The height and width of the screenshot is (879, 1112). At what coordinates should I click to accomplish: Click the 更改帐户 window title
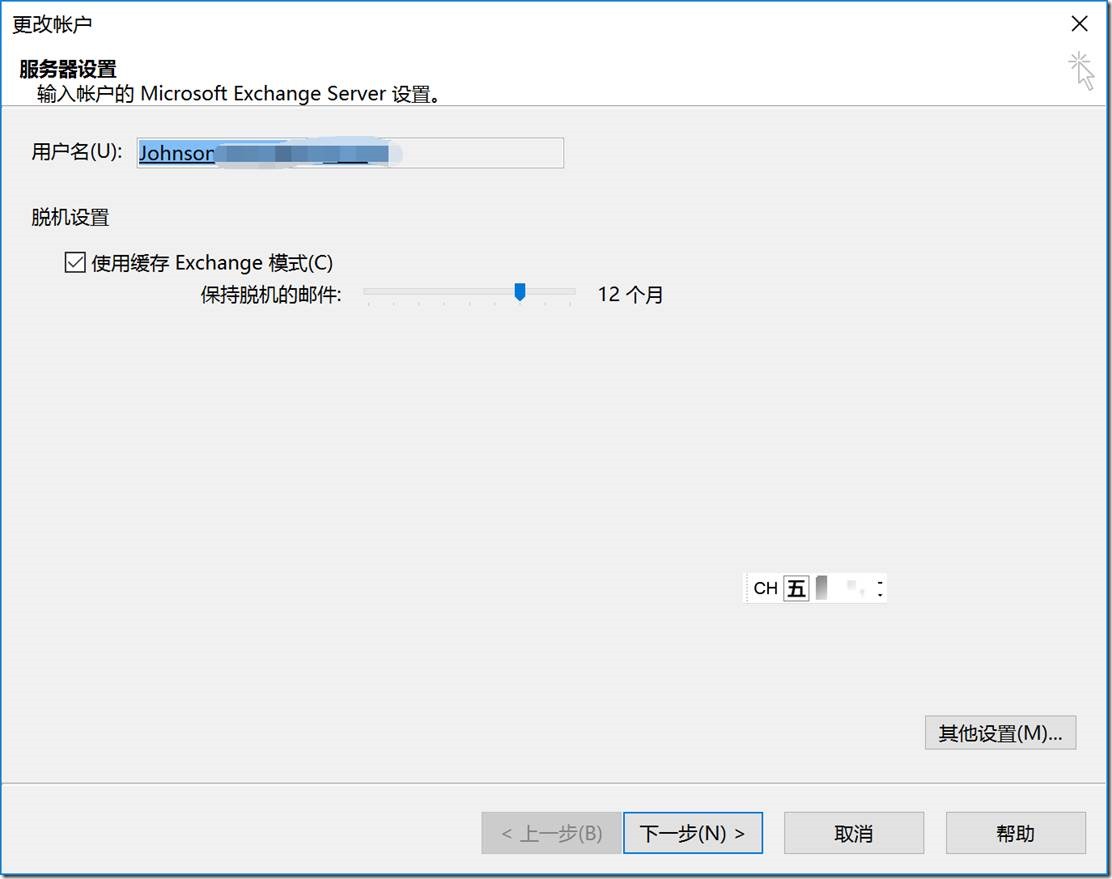click(x=52, y=24)
